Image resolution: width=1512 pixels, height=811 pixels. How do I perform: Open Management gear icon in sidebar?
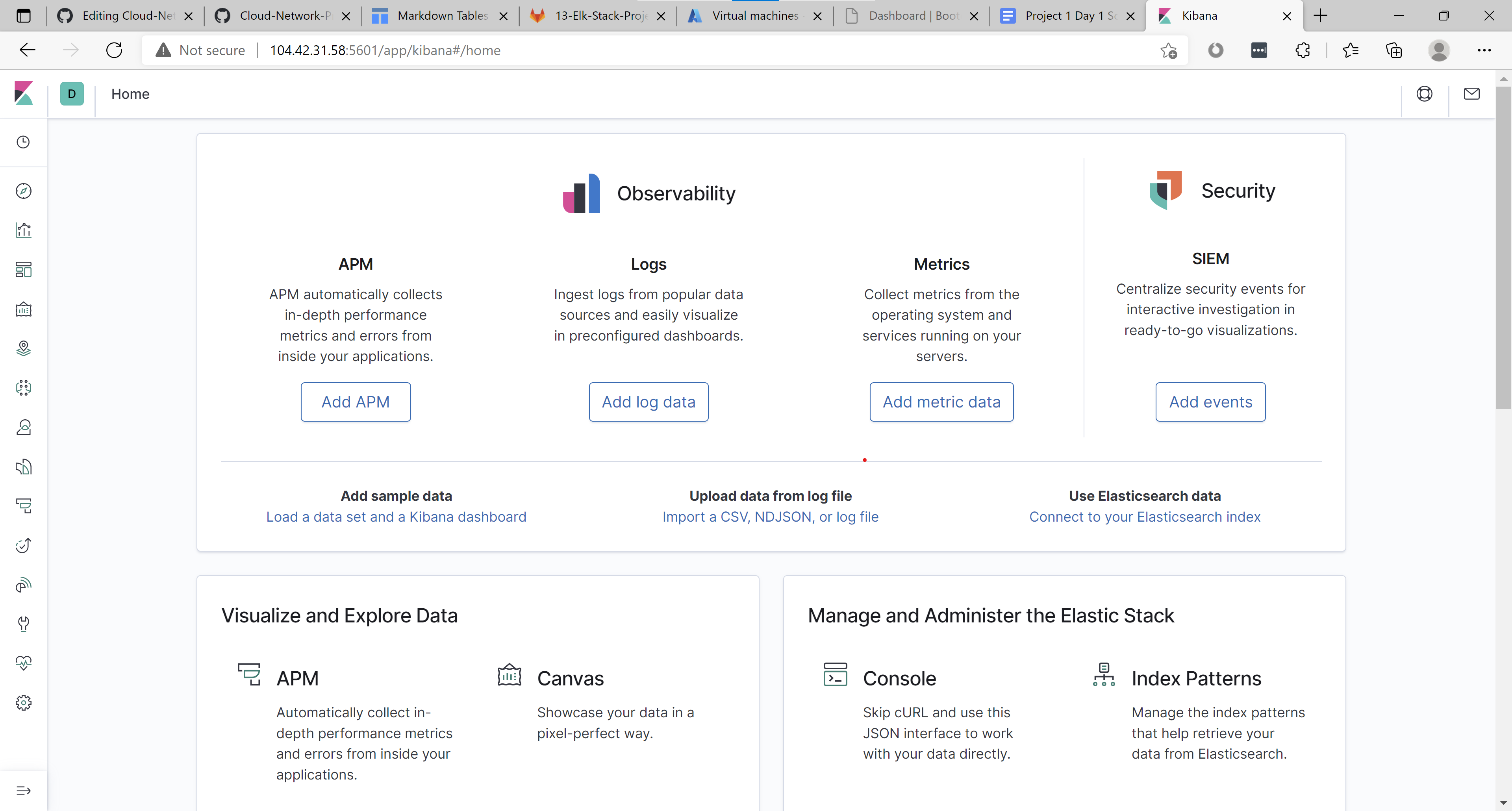pos(24,702)
